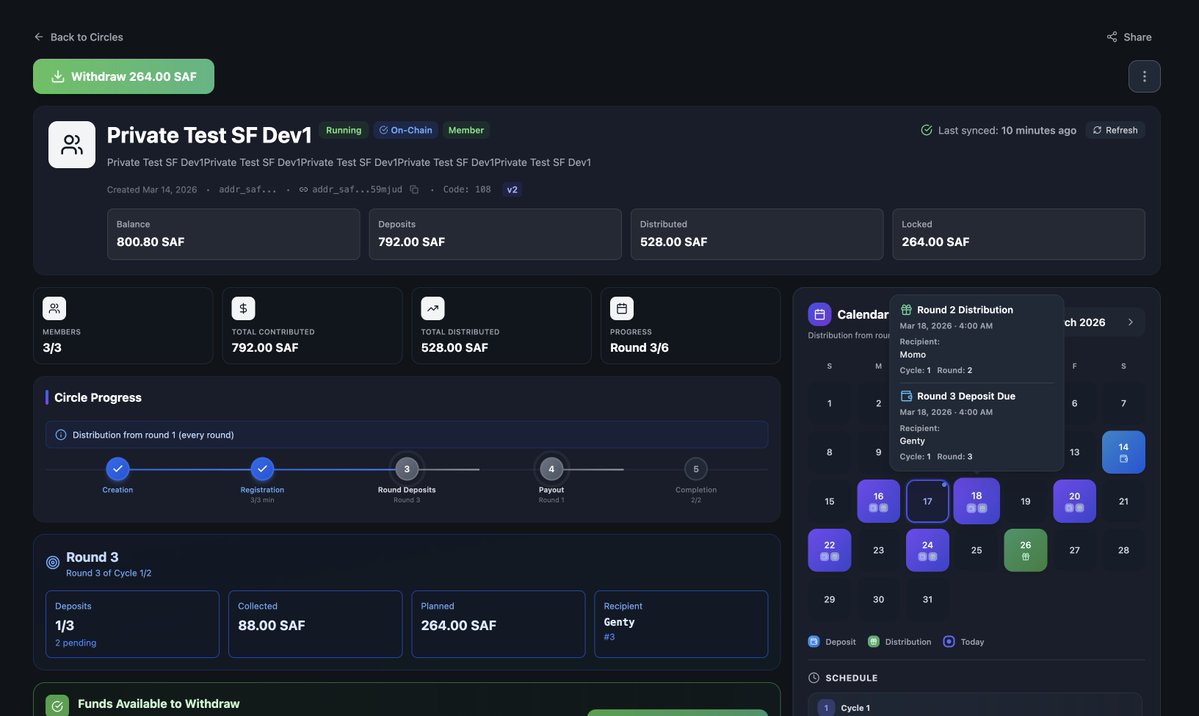Select March 26 distribution day
Image resolution: width=1199 pixels, height=716 pixels.
click(x=1025, y=550)
